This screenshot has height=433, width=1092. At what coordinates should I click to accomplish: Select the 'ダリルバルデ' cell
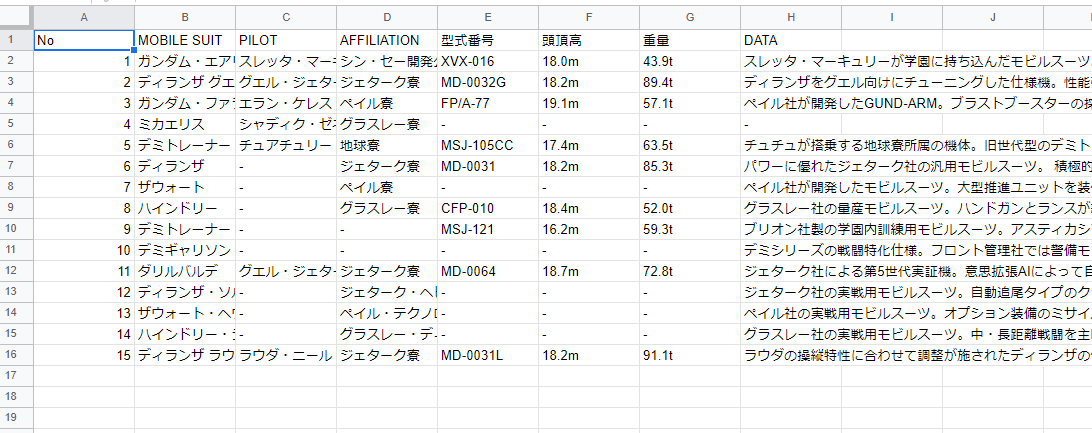(x=185, y=271)
